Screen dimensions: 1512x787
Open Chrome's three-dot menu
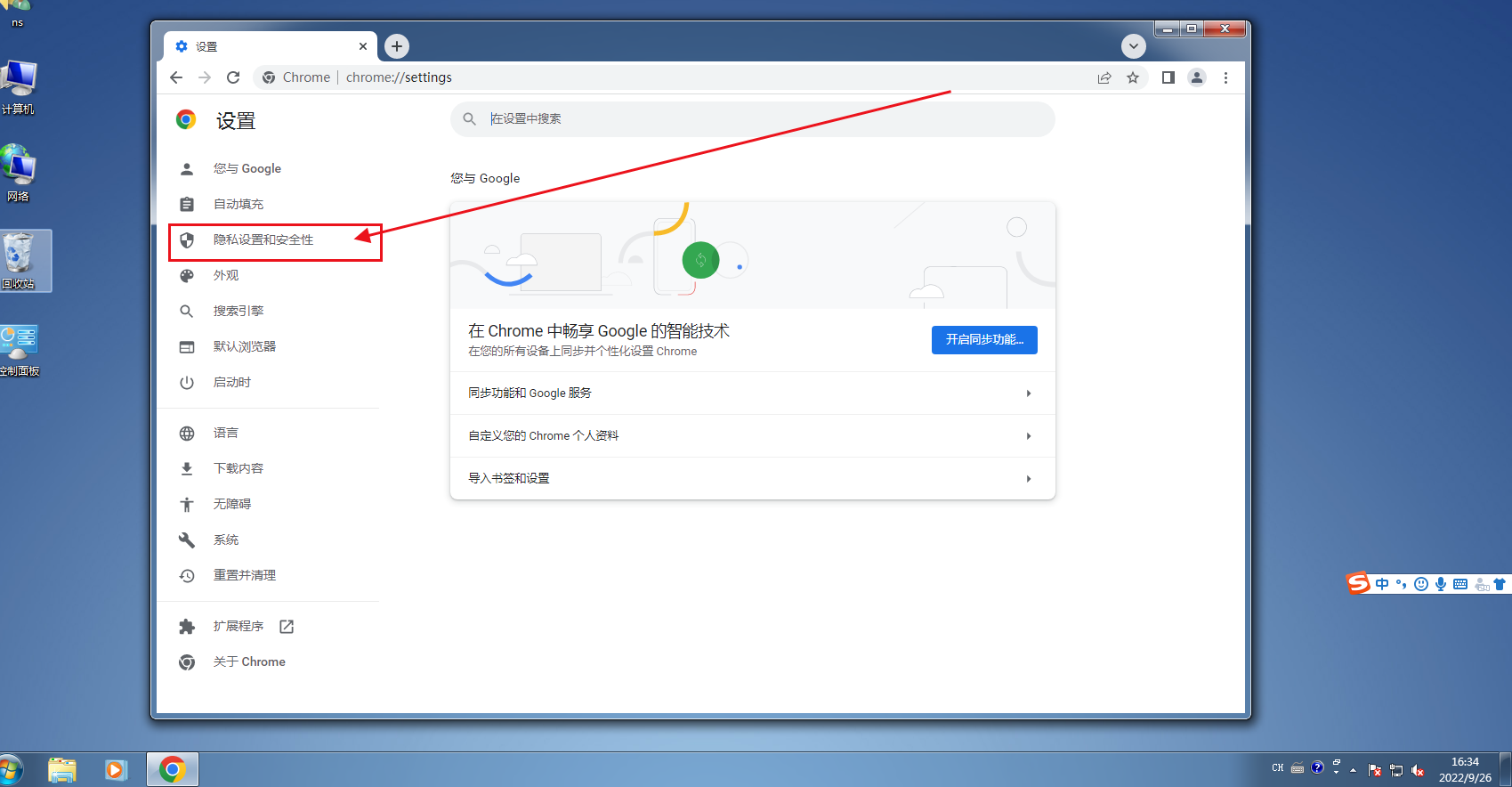click(1225, 77)
